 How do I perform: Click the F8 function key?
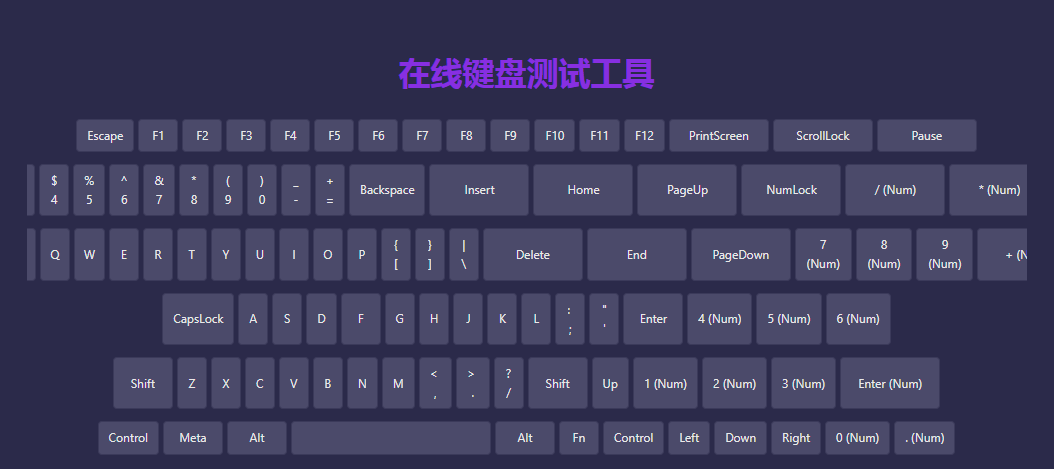click(466, 136)
